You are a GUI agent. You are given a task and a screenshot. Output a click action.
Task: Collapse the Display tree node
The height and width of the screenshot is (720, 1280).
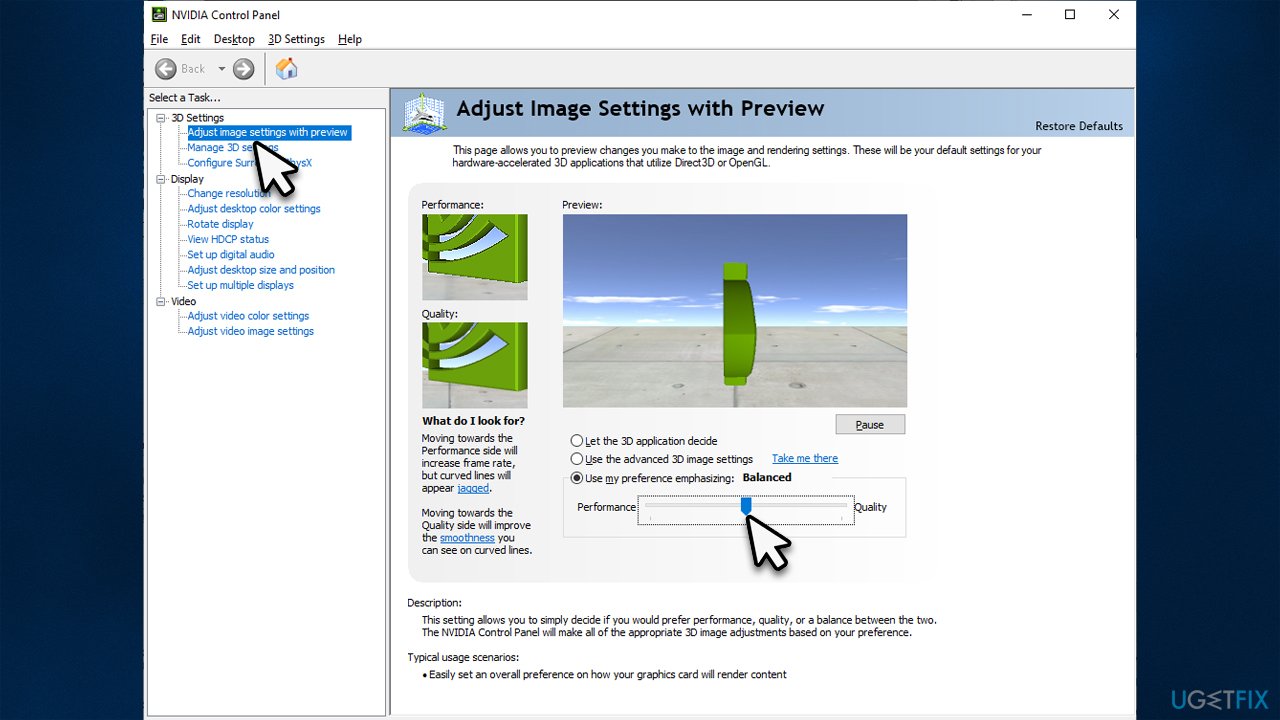(161, 179)
